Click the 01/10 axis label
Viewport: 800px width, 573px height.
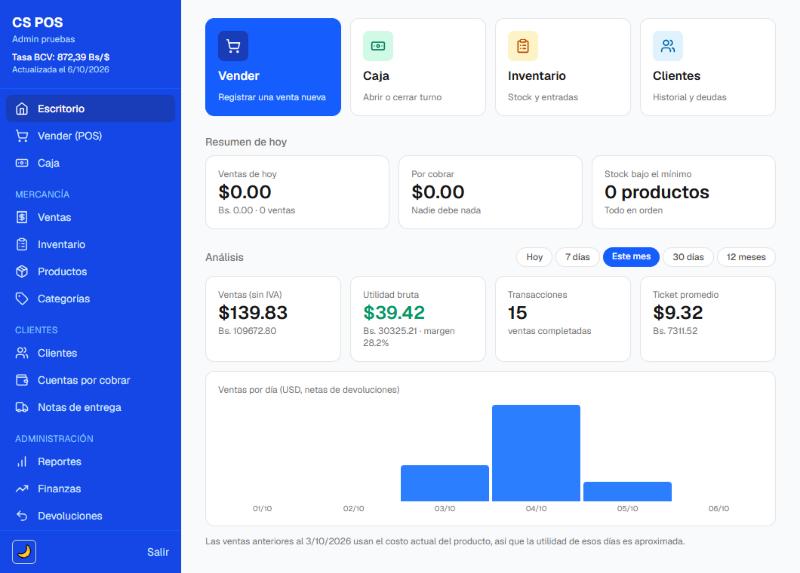pos(262,509)
